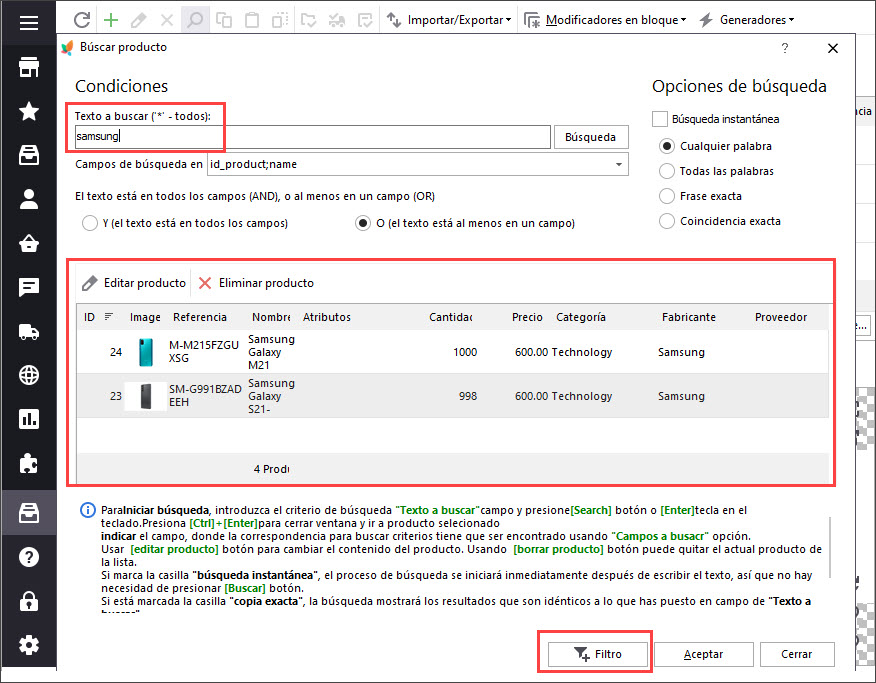Screen dimensions: 876x683
Task: Select O (texto al menos en un campo) radio
Action: (x=363, y=223)
